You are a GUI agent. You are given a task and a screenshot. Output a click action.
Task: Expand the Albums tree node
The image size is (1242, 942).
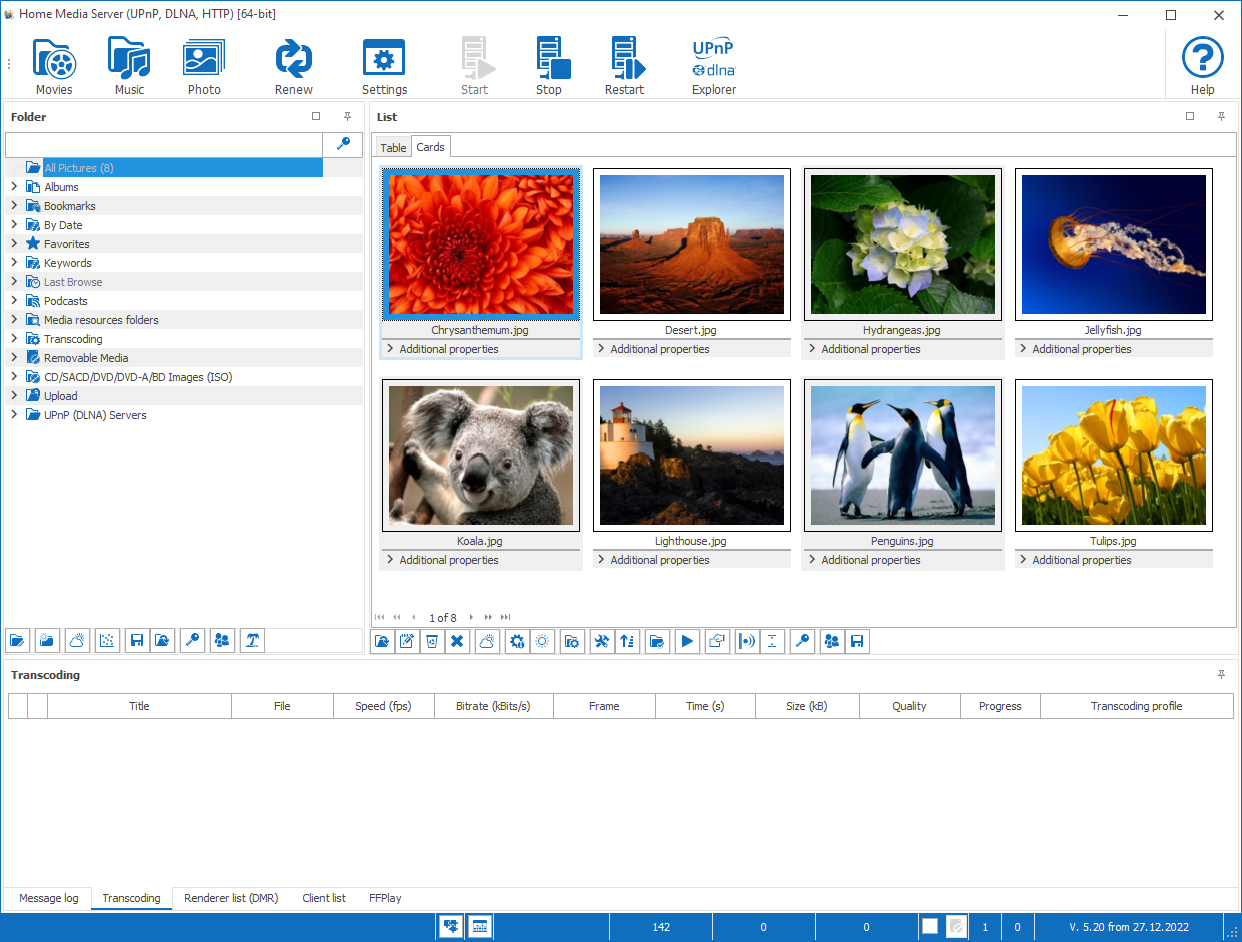click(x=14, y=187)
